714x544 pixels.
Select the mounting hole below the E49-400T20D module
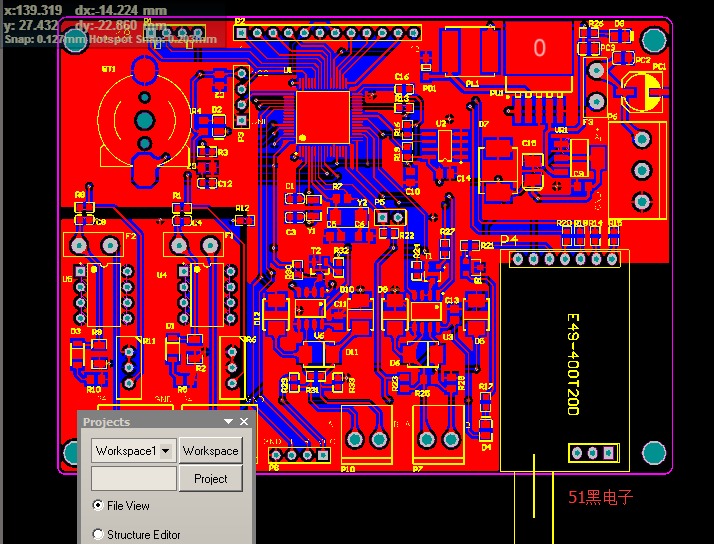coord(654,453)
